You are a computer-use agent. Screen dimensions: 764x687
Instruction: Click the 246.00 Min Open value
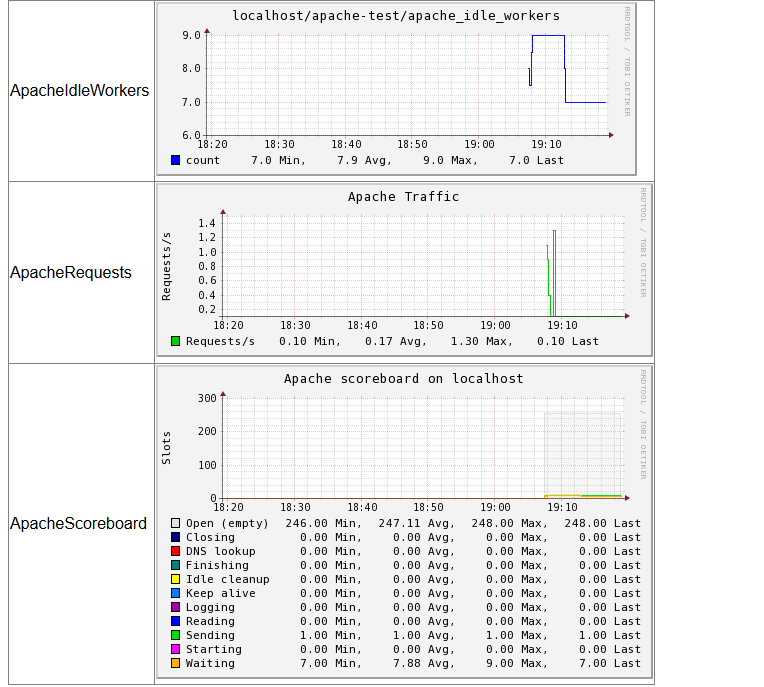pos(324,524)
